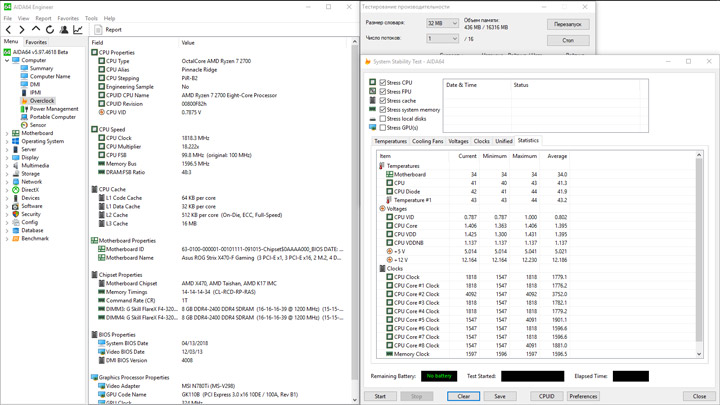720x405 pixels.
Task: Select the Portable Computer tree item
Action: (52, 117)
